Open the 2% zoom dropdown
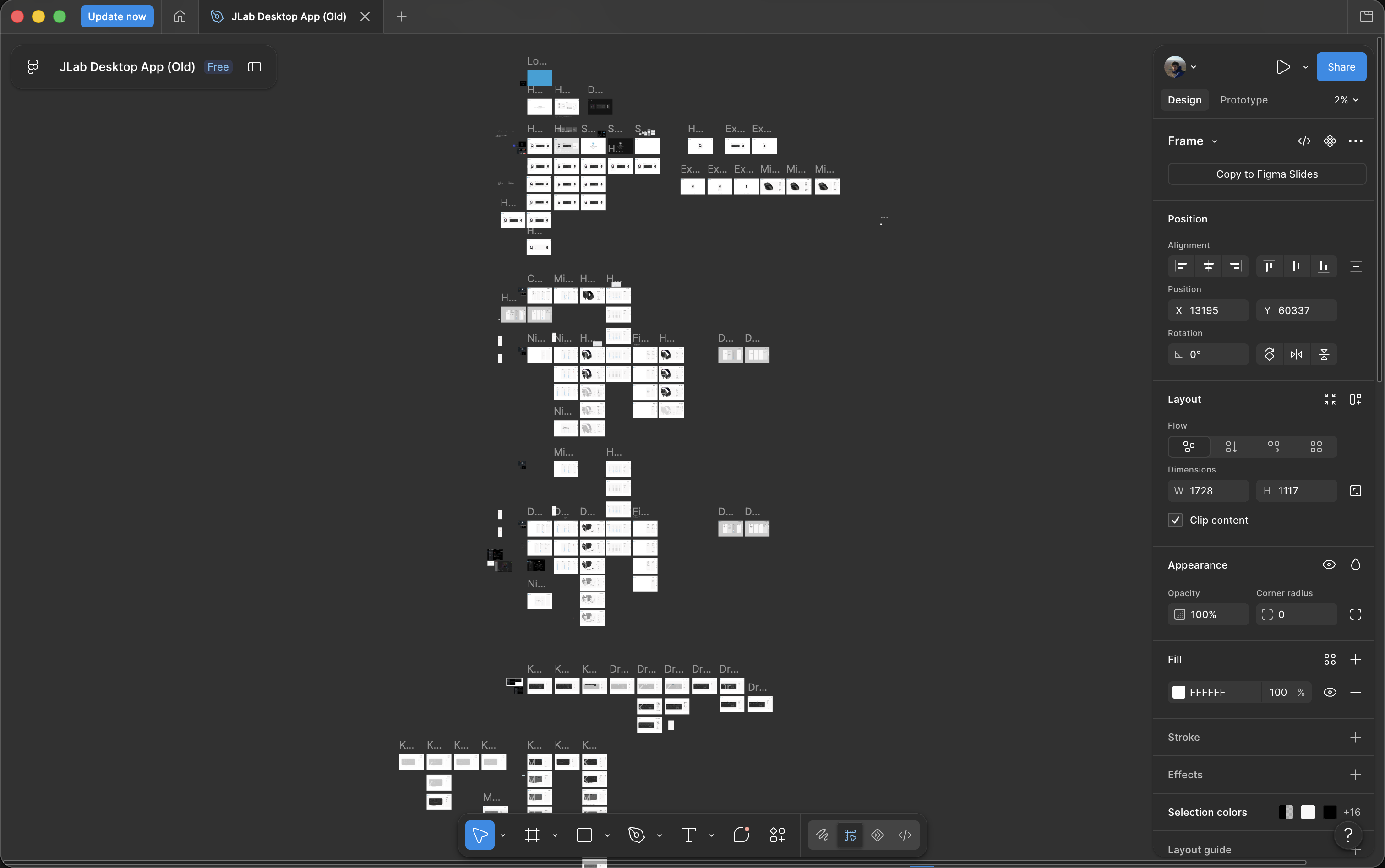Screen dimensions: 1385x868 point(1346,100)
